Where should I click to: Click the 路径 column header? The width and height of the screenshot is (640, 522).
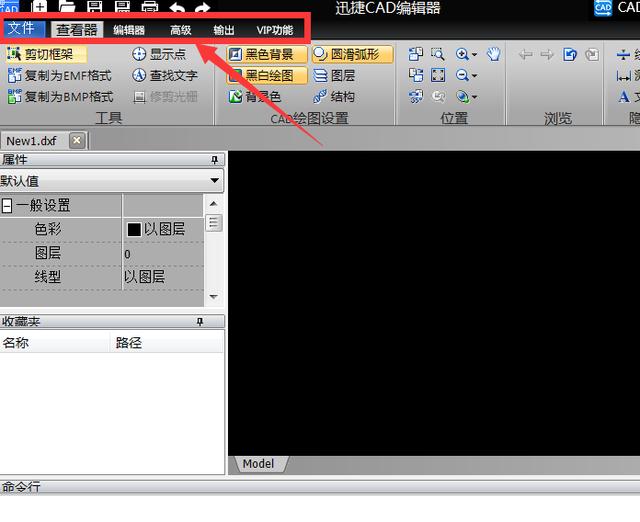click(167, 342)
